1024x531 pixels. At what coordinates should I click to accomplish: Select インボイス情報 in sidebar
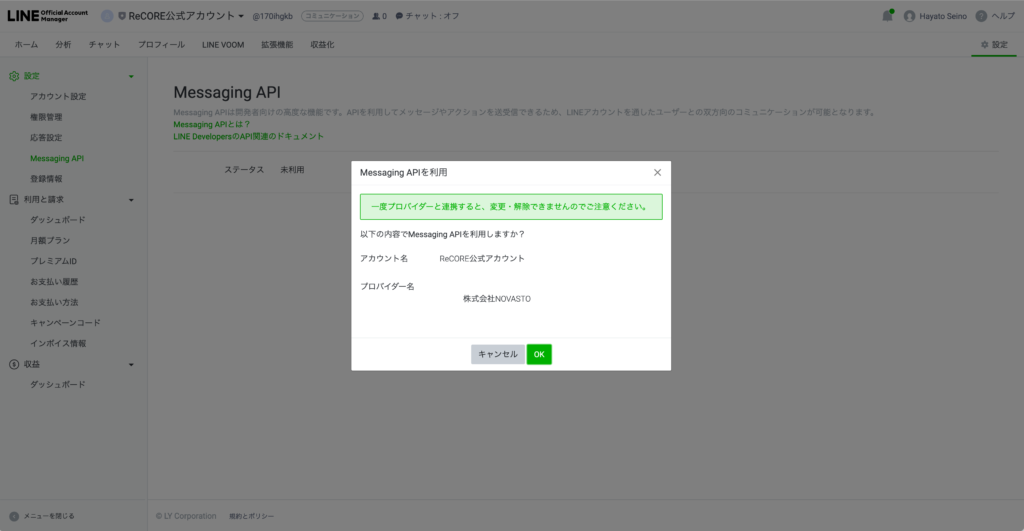pyautogui.click(x=57, y=344)
